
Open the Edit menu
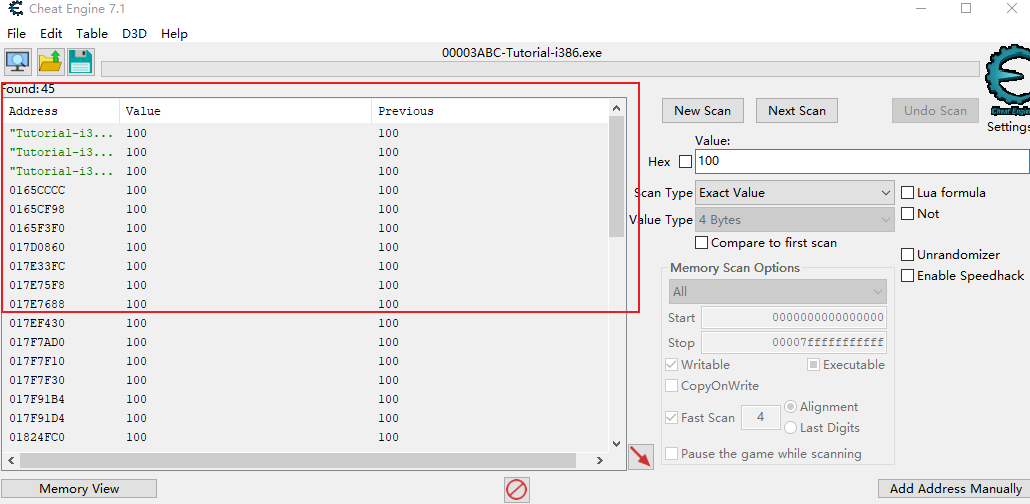pyautogui.click(x=51, y=34)
